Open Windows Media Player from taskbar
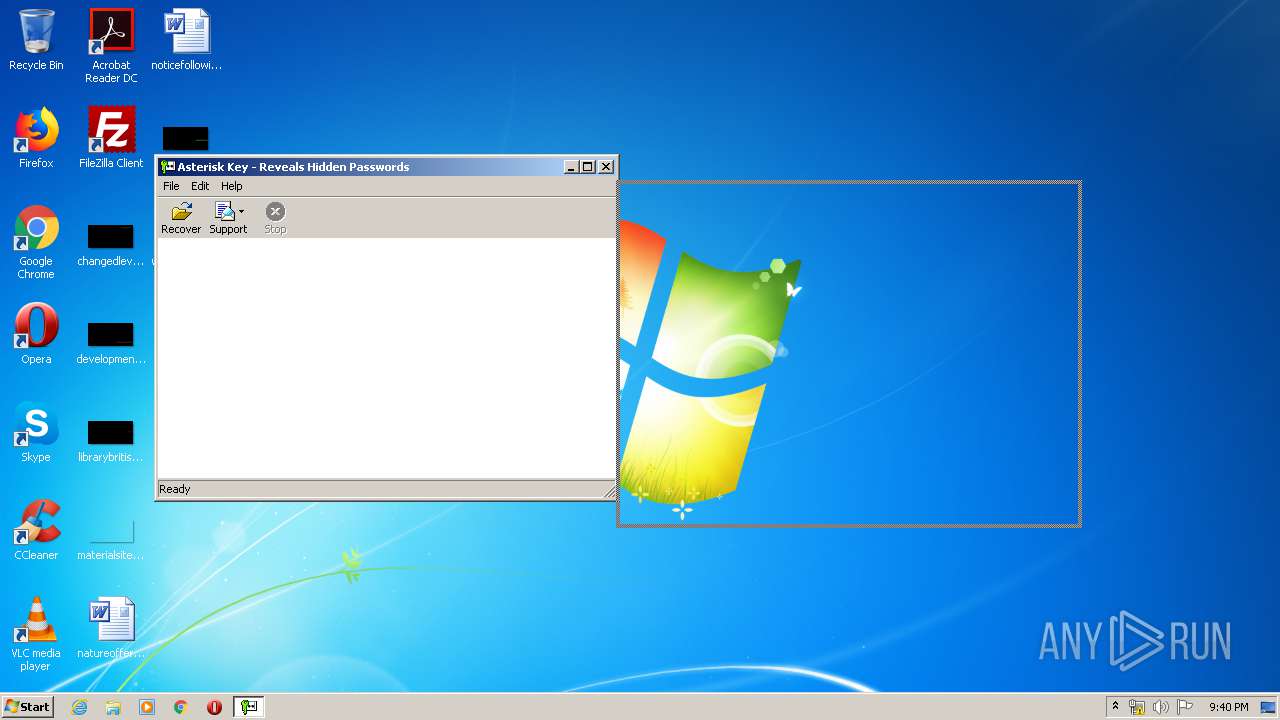This screenshot has width=1280, height=720. [147, 707]
